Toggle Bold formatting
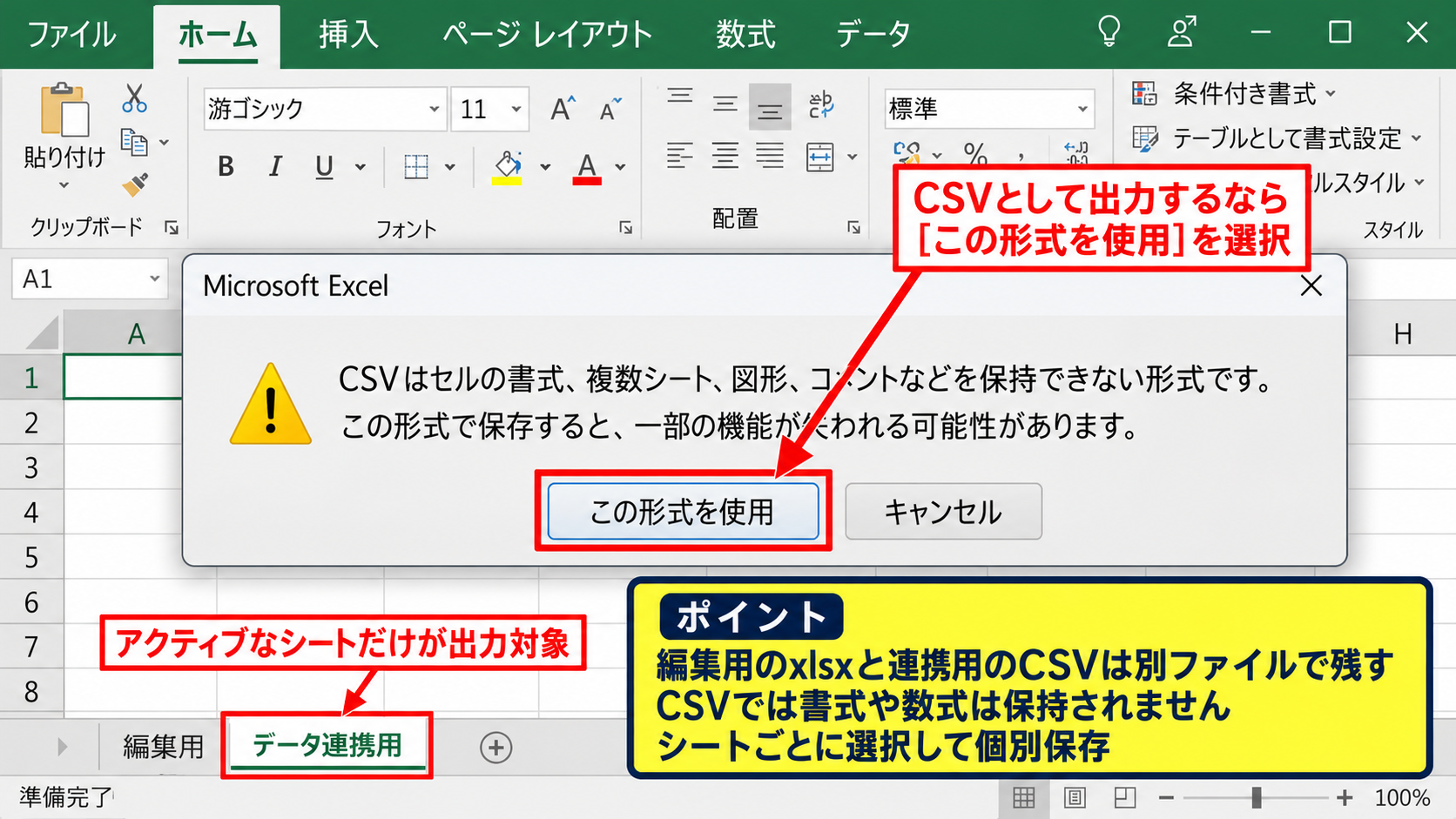 (x=226, y=166)
